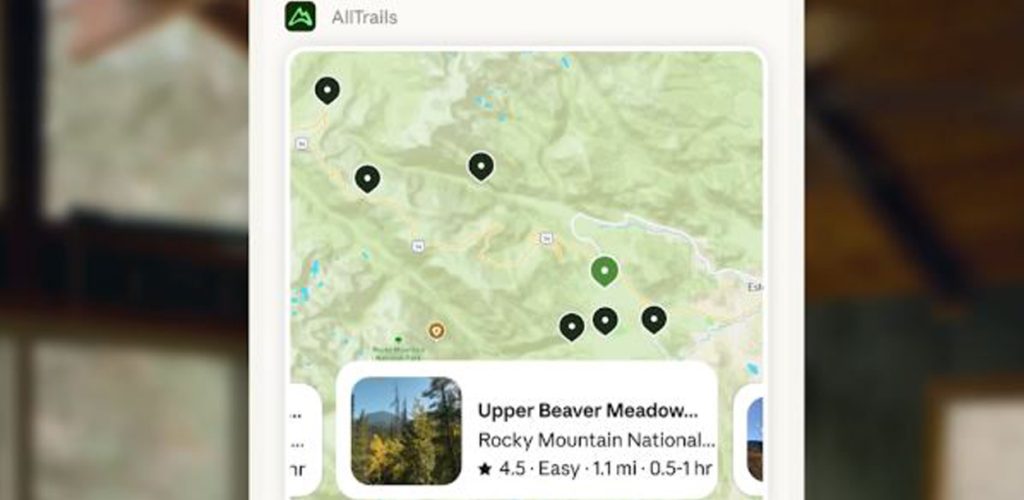Show the previous trail card peeking at the left
This screenshot has height=500, width=1024.
point(306,439)
